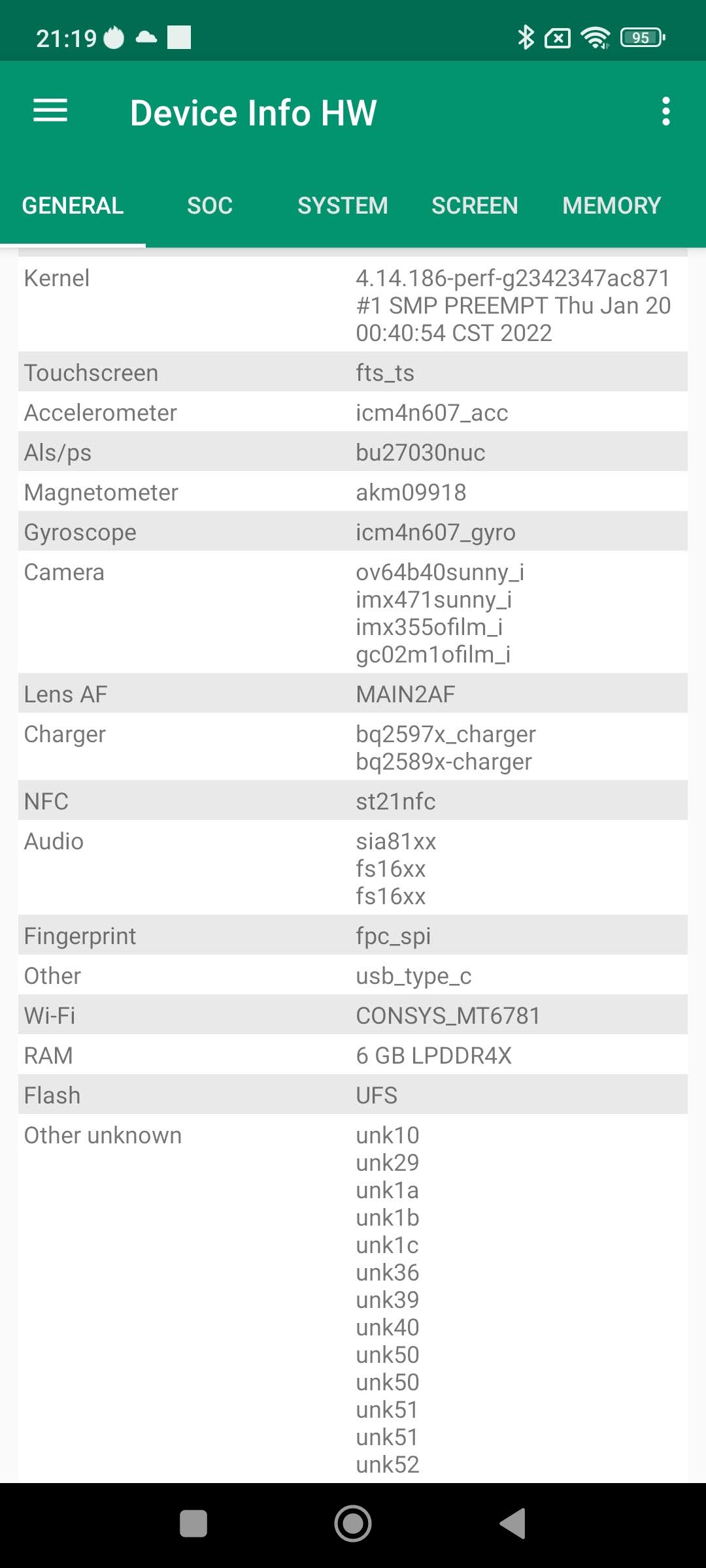This screenshot has height=1568, width=706.
Task: Tap the Fingerprint fpc_spi row
Action: tap(353, 936)
